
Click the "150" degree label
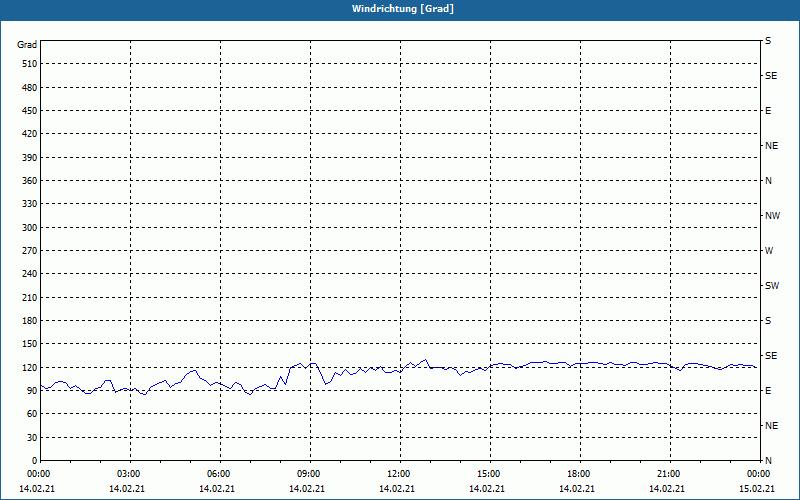pos(30,344)
